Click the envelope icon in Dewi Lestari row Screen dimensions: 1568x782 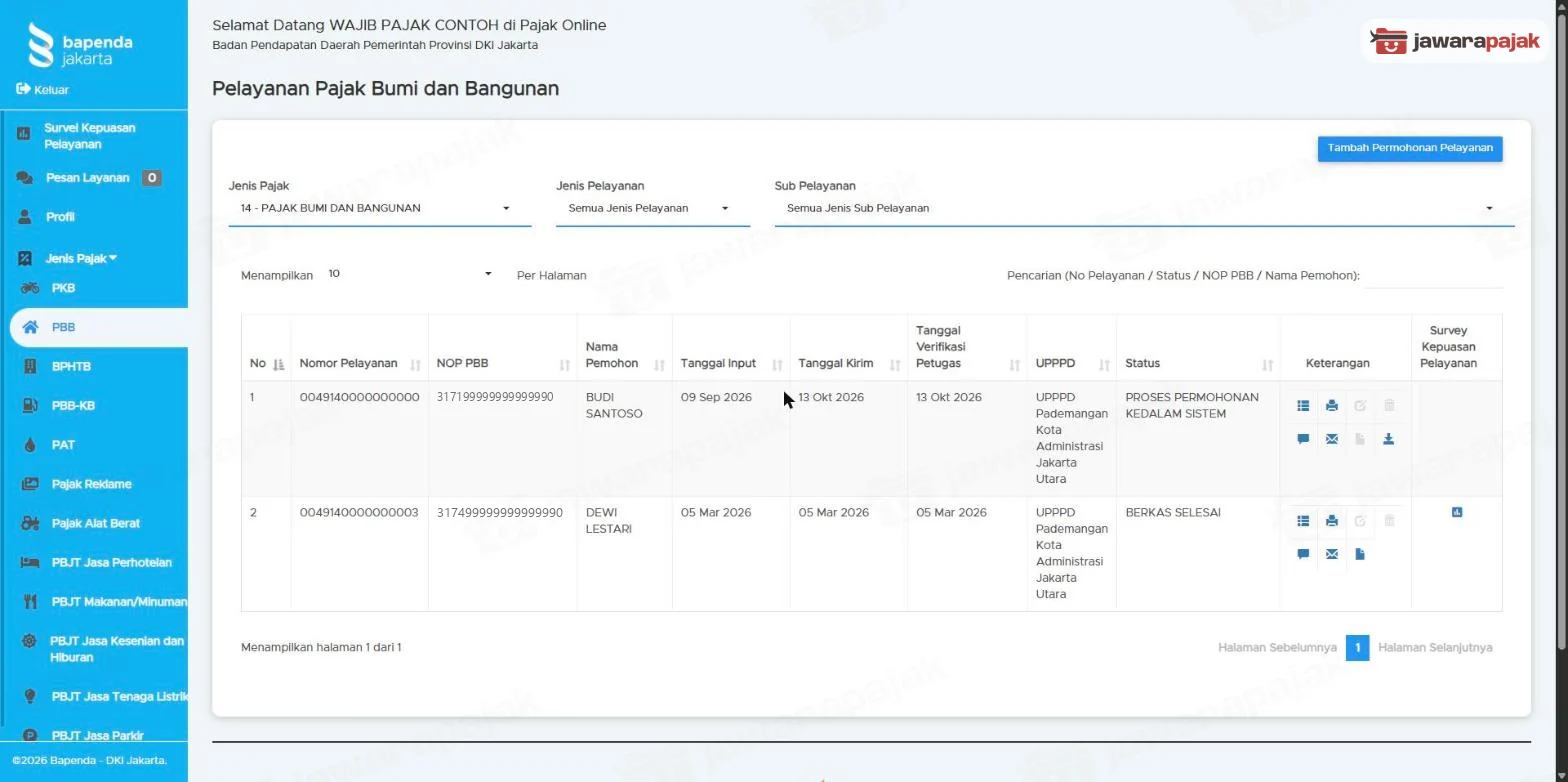[1331, 554]
